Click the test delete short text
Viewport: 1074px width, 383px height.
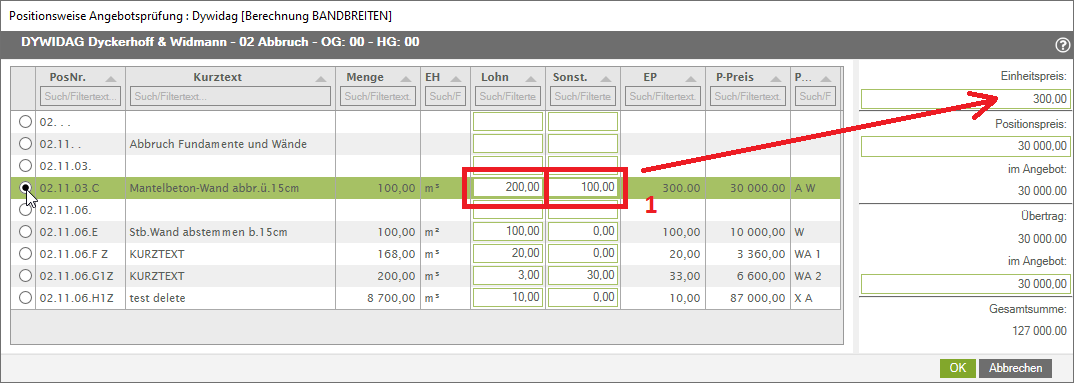(x=158, y=298)
